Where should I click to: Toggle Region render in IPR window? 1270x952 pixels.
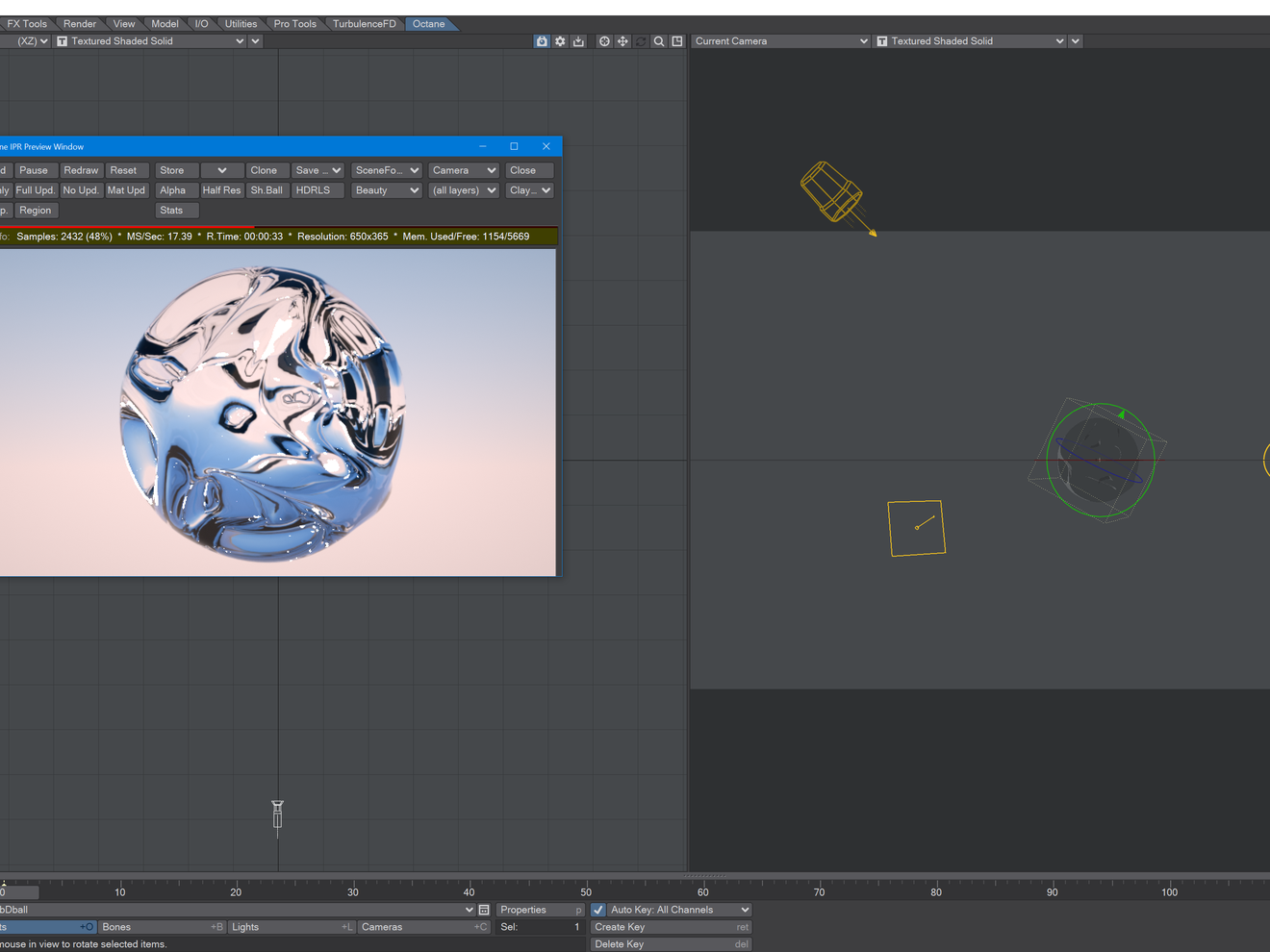coord(36,211)
